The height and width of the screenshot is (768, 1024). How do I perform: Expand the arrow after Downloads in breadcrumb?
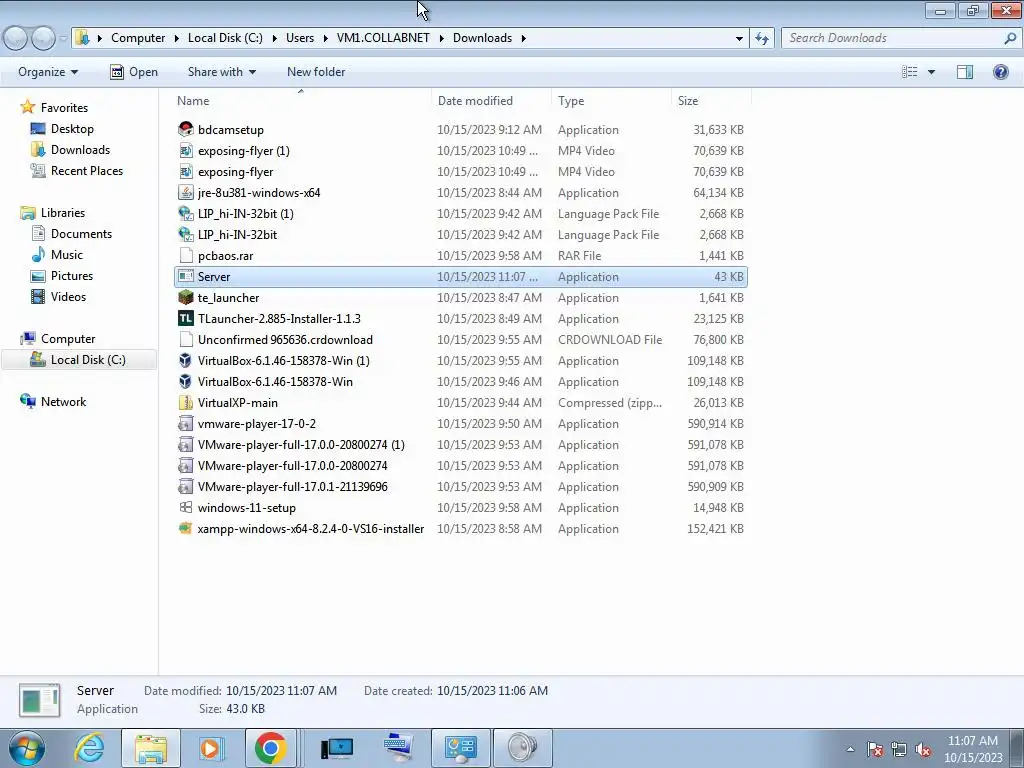[523, 38]
